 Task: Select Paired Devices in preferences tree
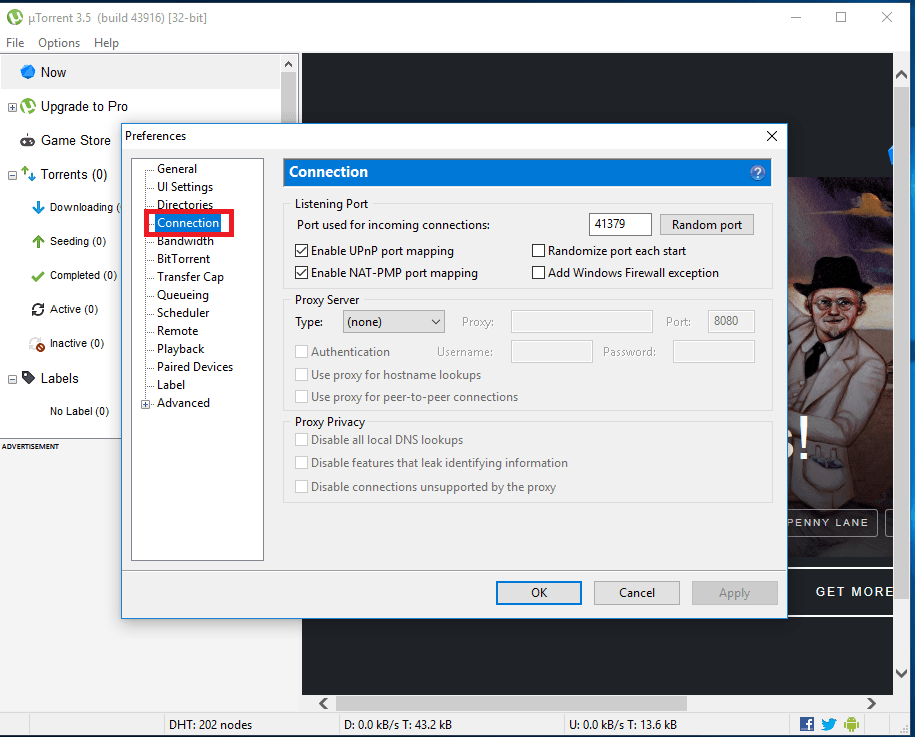click(x=195, y=367)
